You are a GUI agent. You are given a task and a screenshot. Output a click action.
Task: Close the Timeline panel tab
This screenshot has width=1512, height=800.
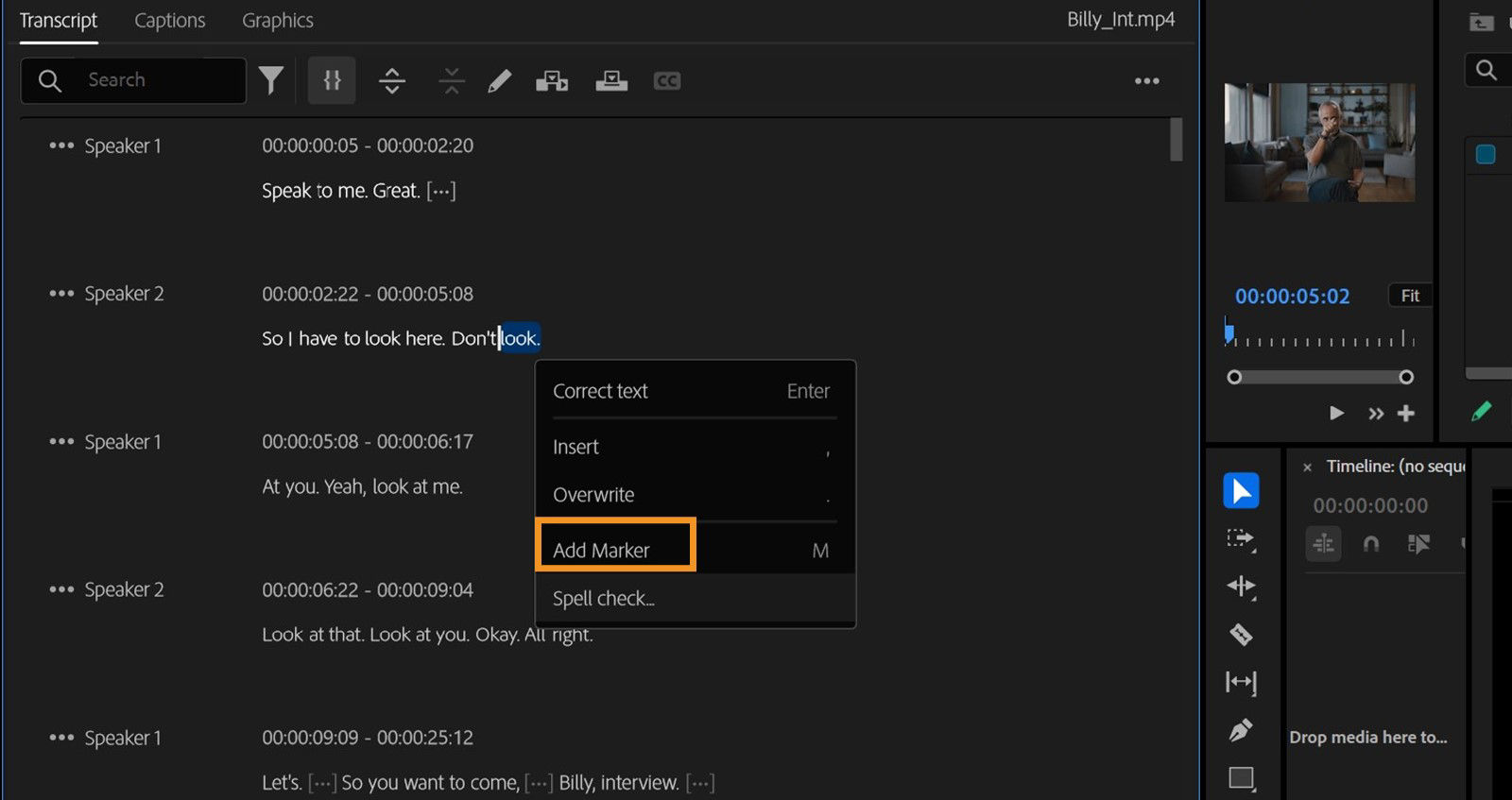coord(1307,468)
